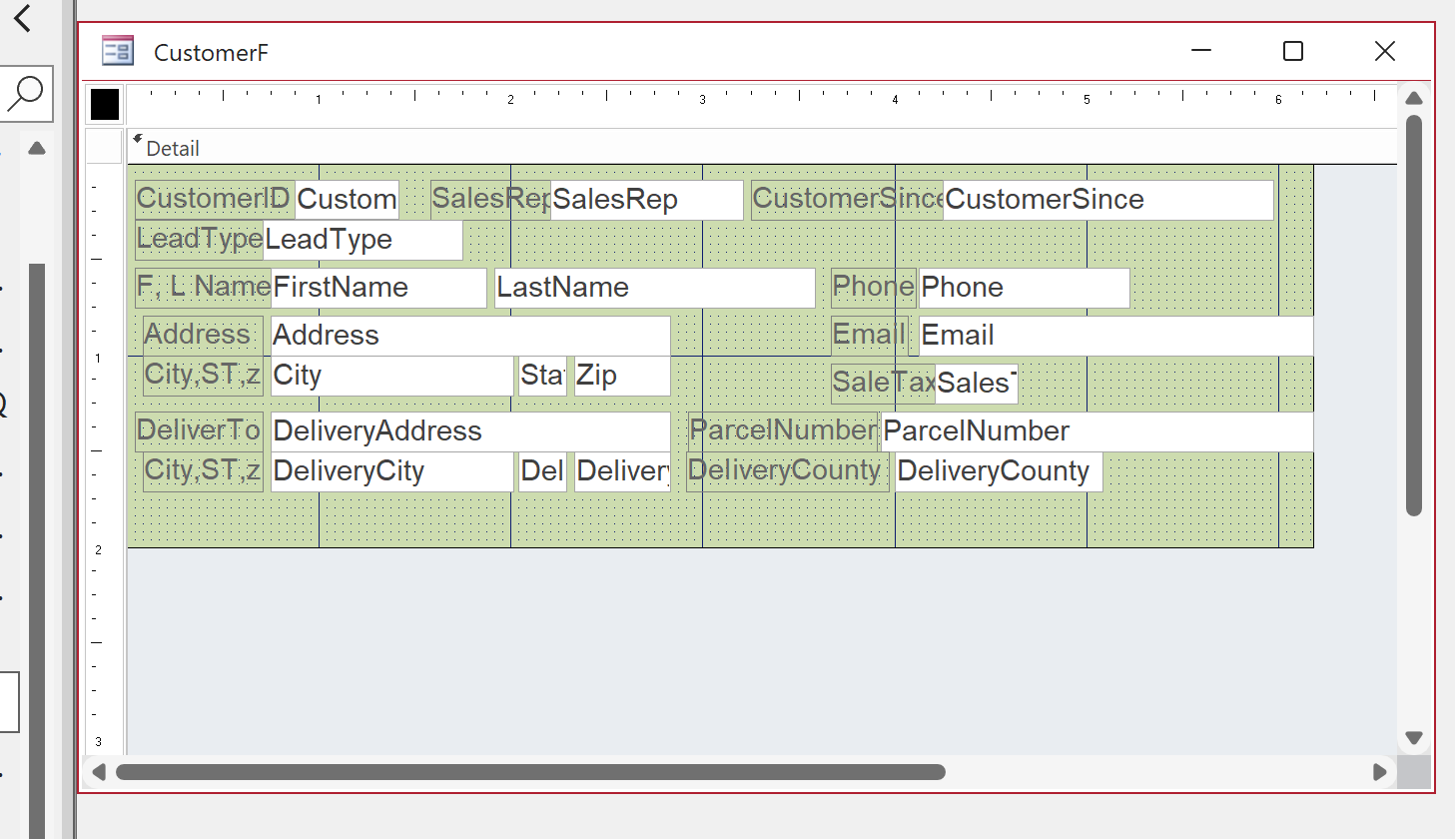
Task: Click the navigation pane scroll up arrow
Action: [x=37, y=149]
